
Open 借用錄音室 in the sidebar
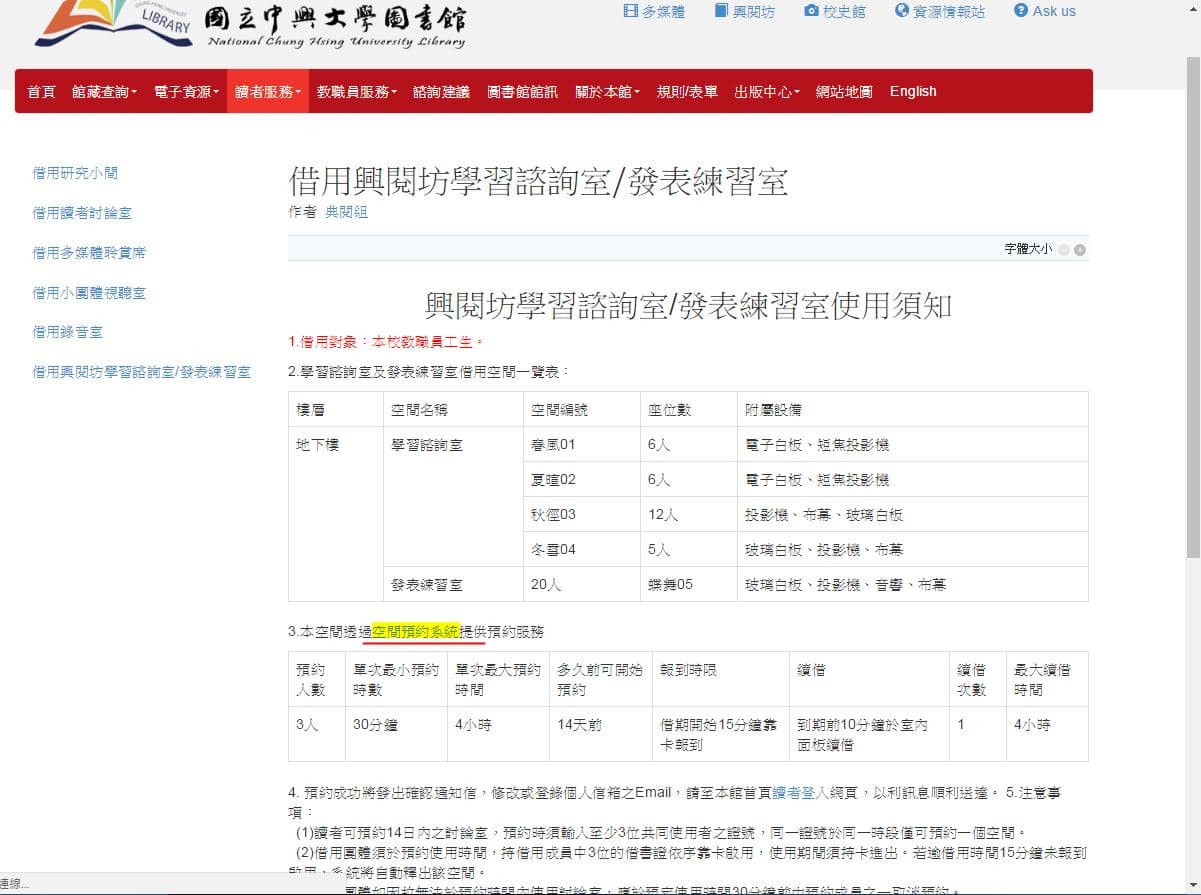(68, 332)
